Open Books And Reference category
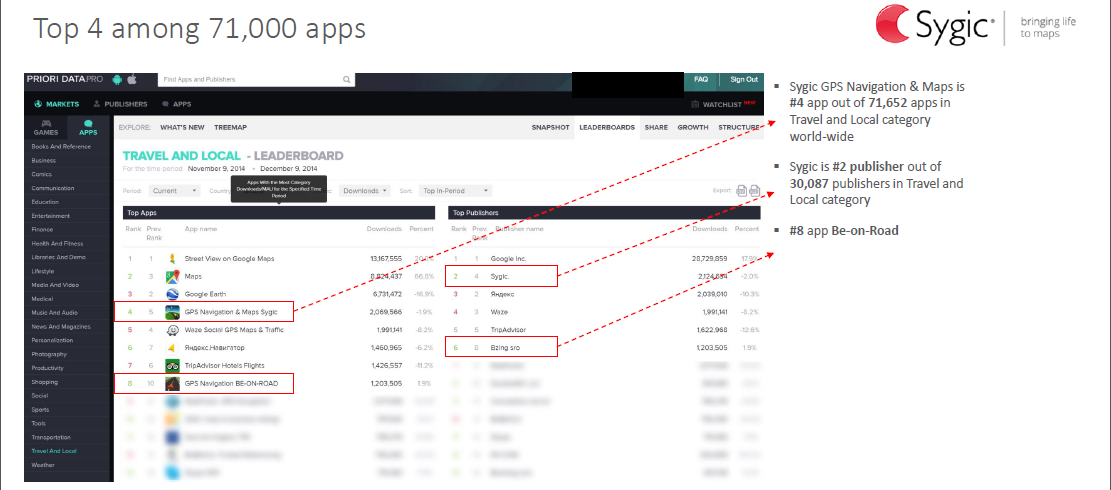1111x490 pixels. pos(61,147)
